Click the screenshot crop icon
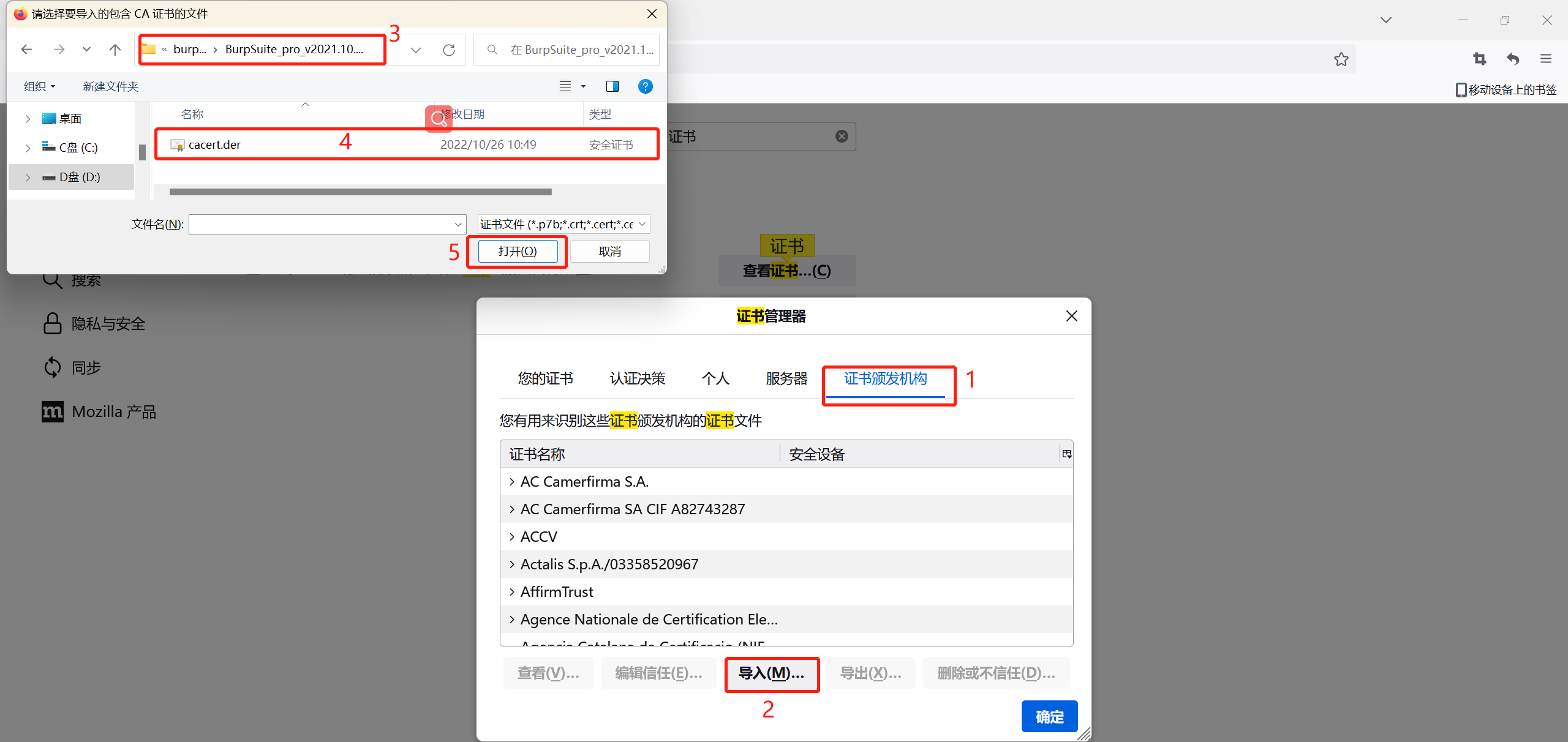1568x742 pixels. [x=1480, y=59]
